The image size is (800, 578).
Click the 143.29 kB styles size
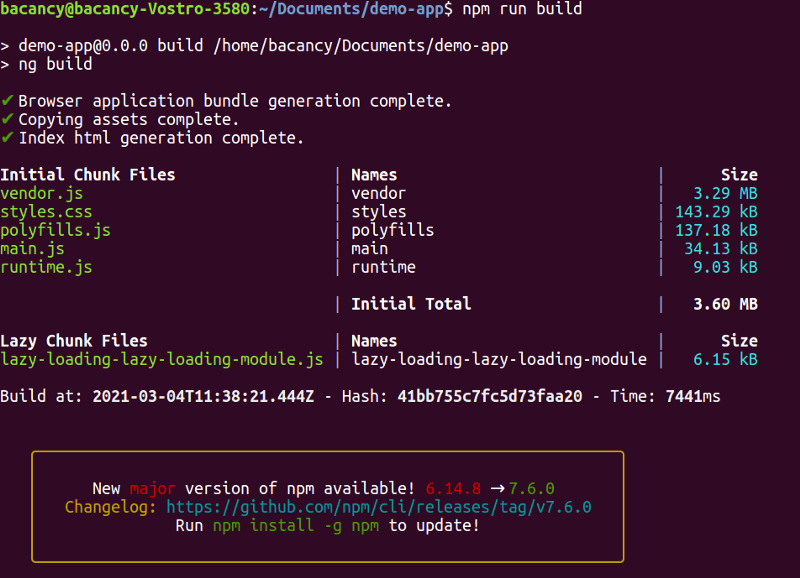coord(716,212)
